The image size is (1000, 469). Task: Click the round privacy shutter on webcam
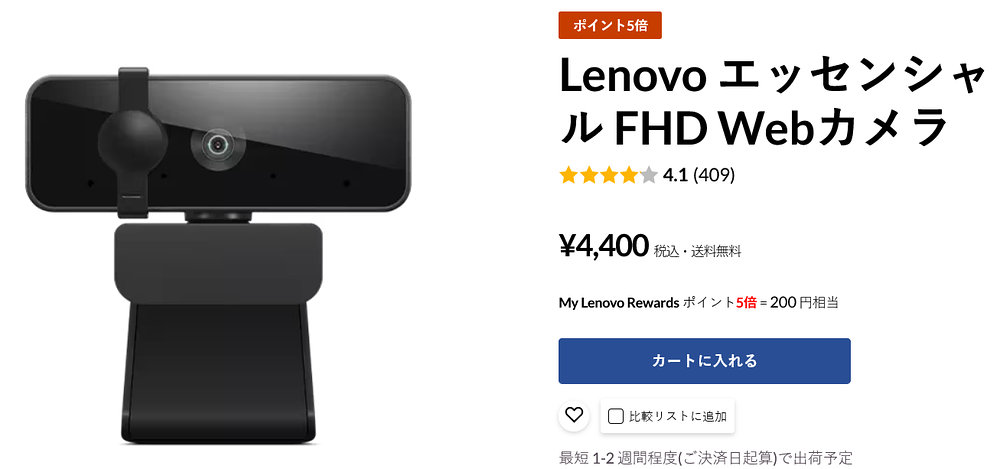[133, 141]
